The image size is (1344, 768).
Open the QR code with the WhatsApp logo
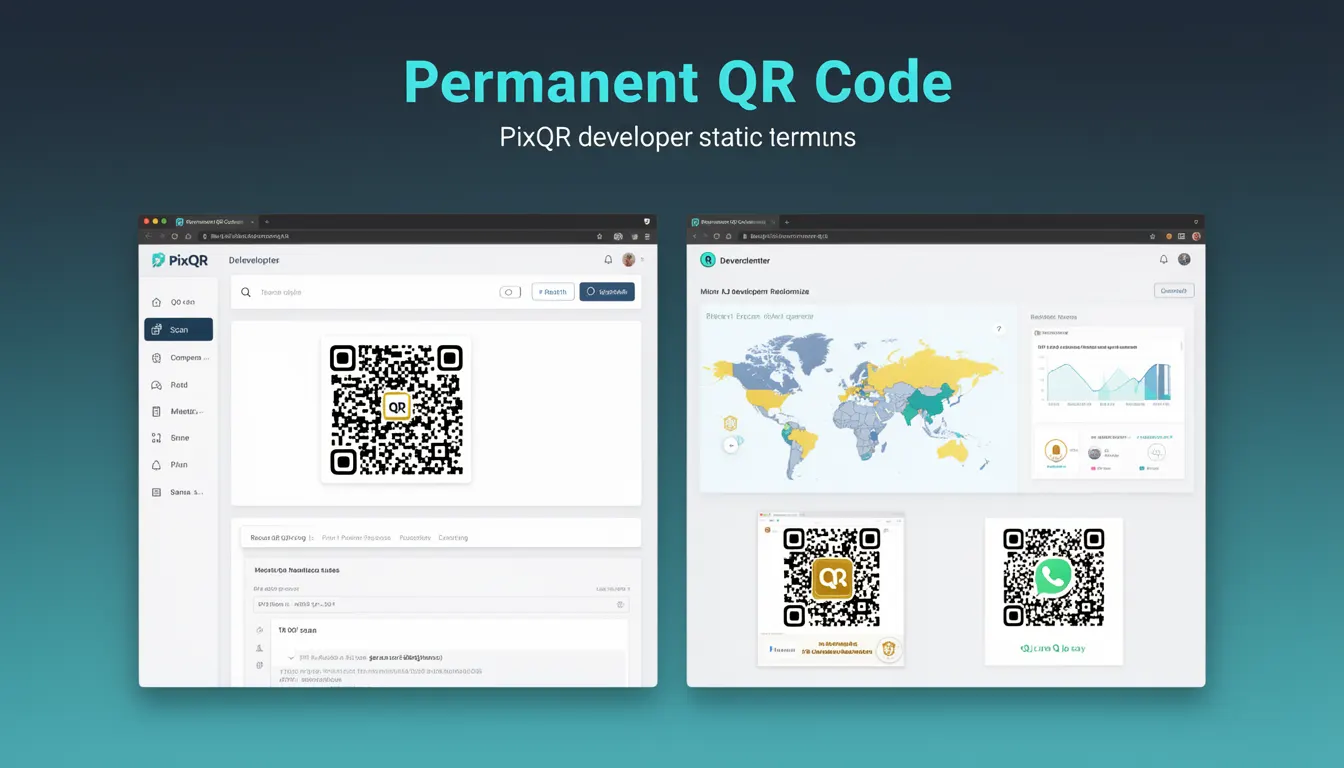pyautogui.click(x=1053, y=577)
